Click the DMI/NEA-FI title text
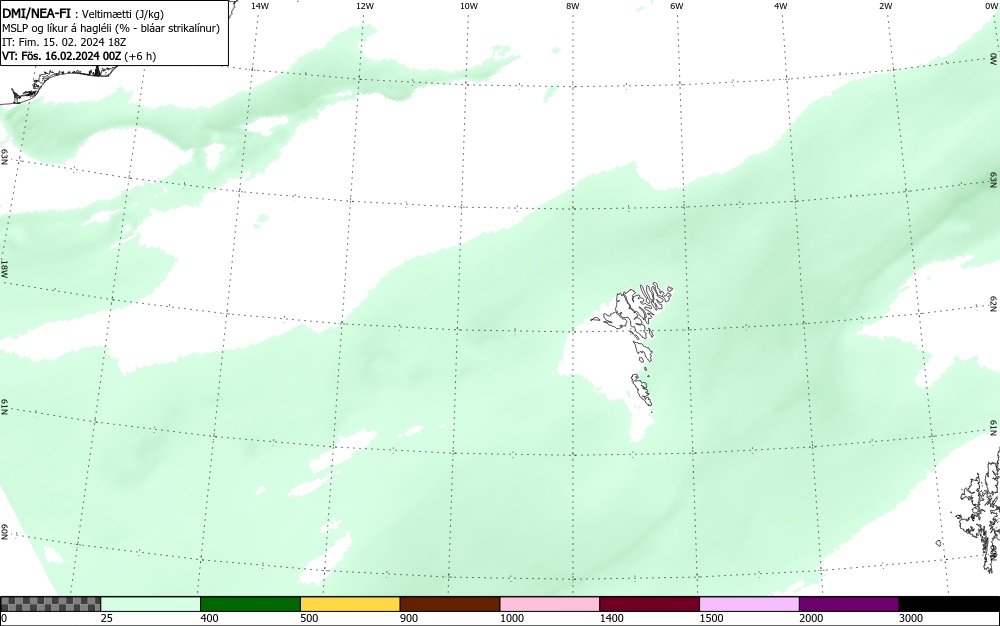 point(36,13)
